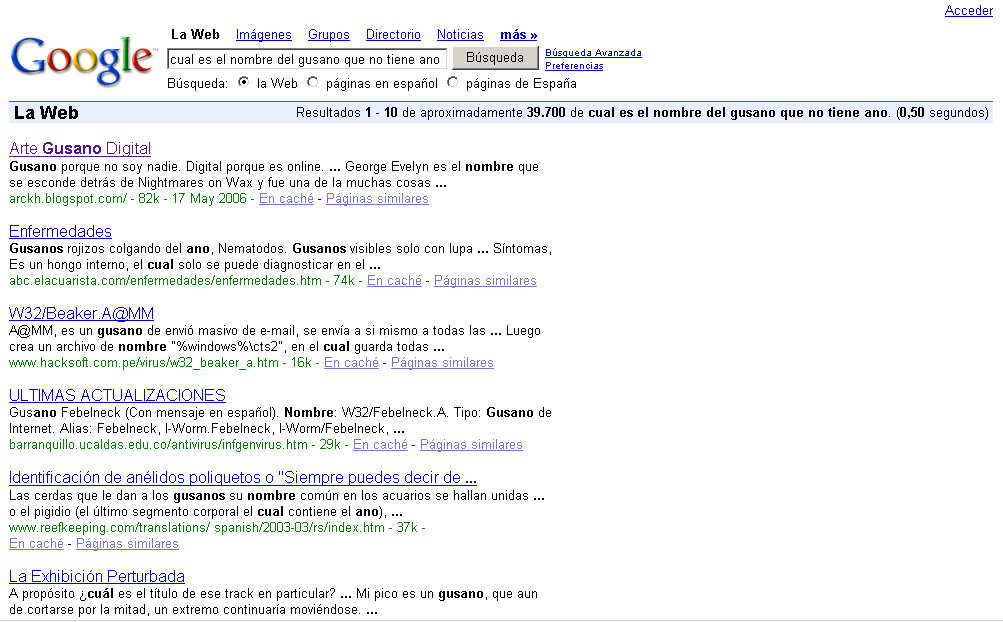Open 'Páginas similares' for hacksoft.com.pe result
The image size is (1003, 622).
tap(442, 363)
